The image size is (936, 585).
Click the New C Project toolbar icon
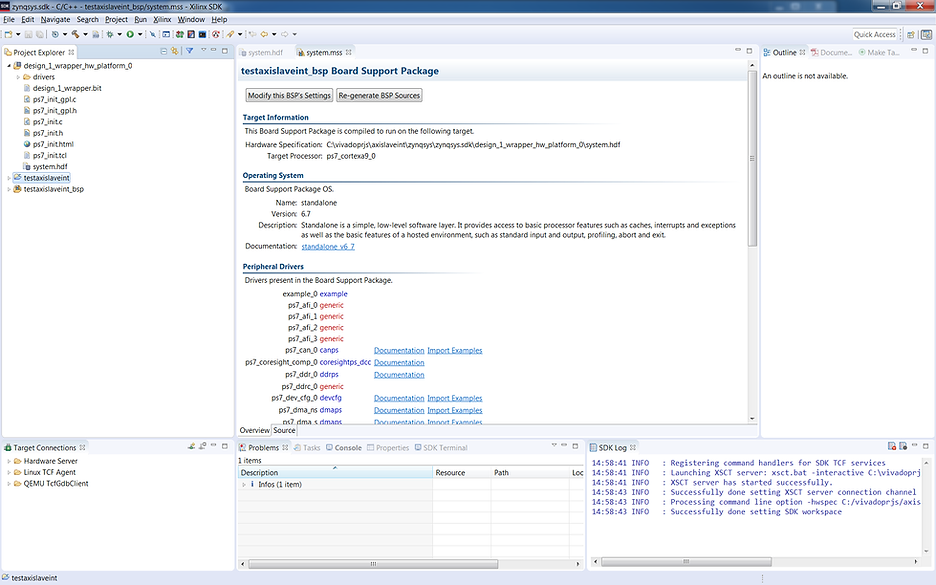click(9, 33)
